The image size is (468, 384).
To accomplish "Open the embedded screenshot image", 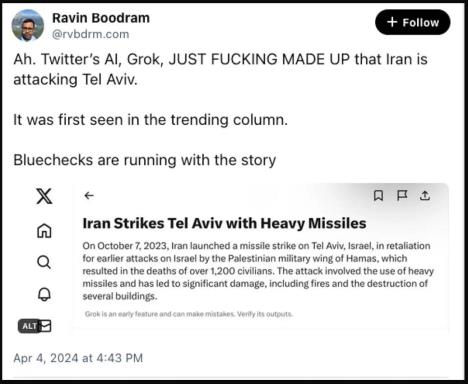I will tap(232, 259).
